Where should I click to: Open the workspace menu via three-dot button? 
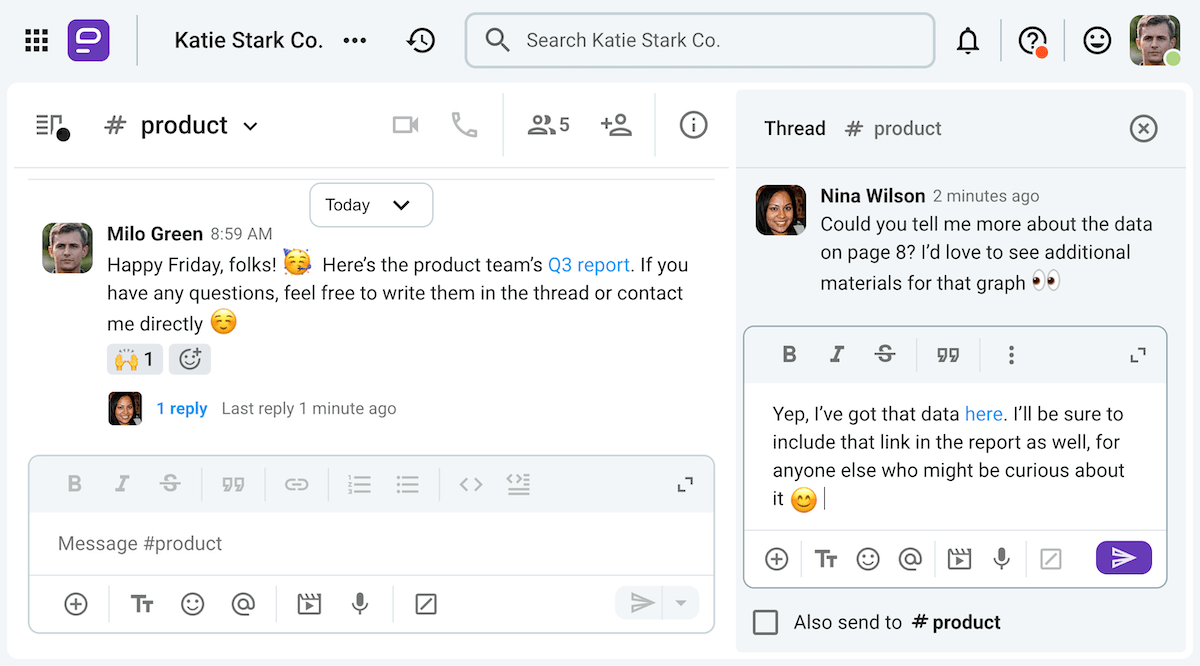click(355, 40)
